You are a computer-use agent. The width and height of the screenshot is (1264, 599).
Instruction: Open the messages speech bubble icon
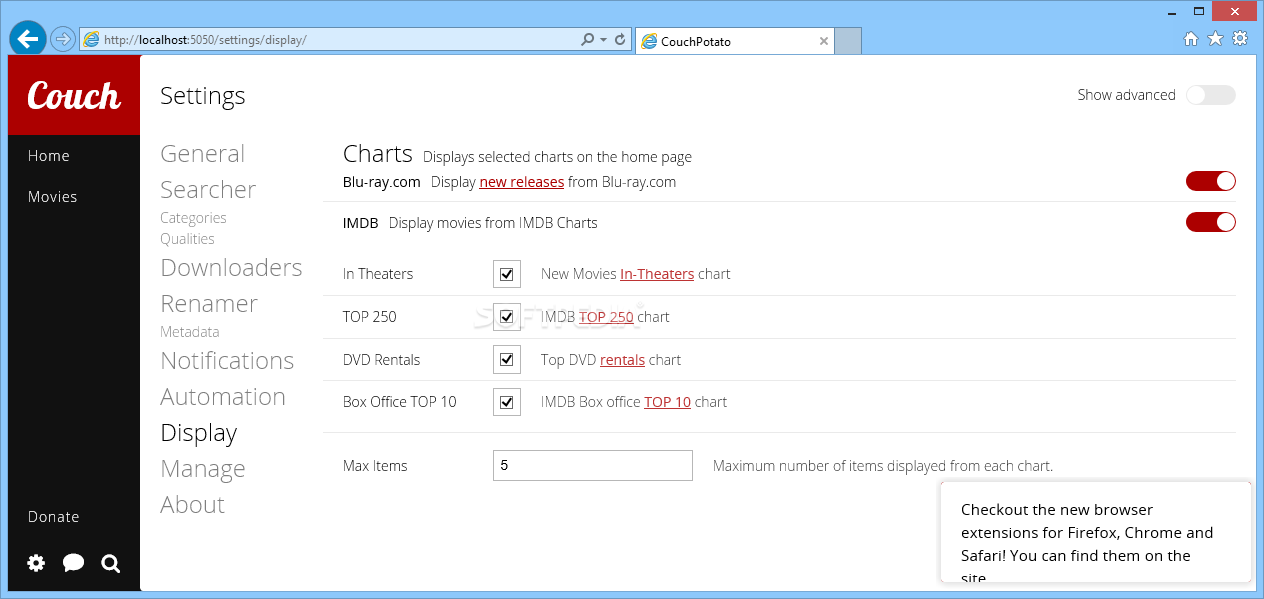point(73,563)
